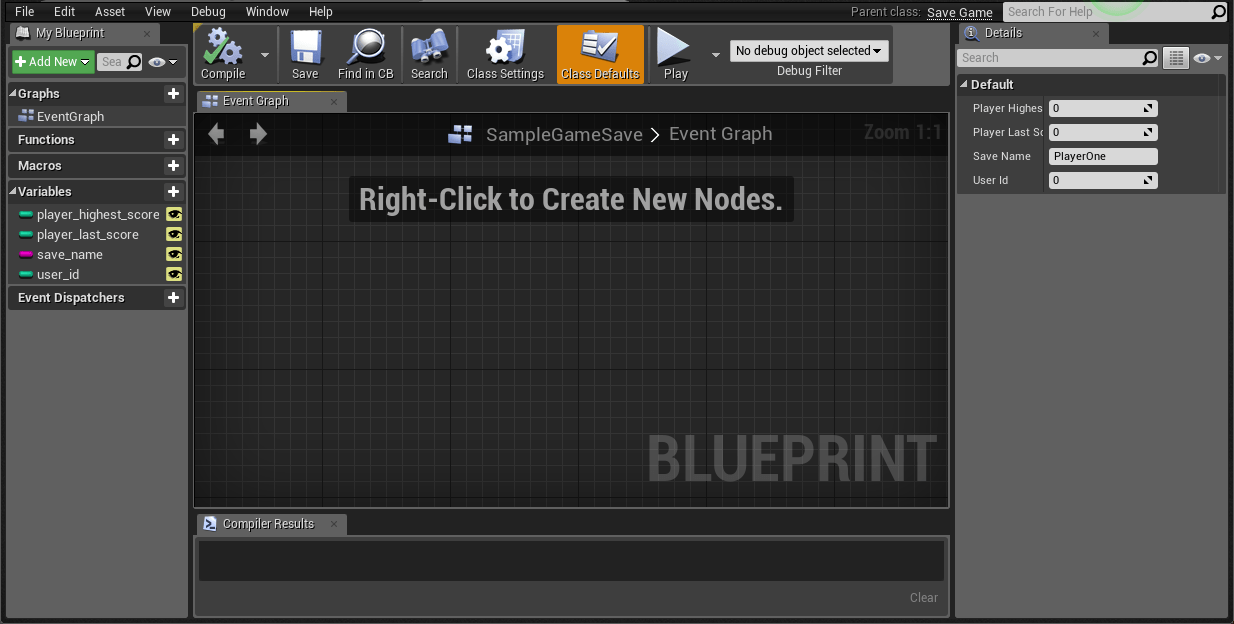Open Class Settings
The width and height of the screenshot is (1234, 624).
click(x=503, y=54)
